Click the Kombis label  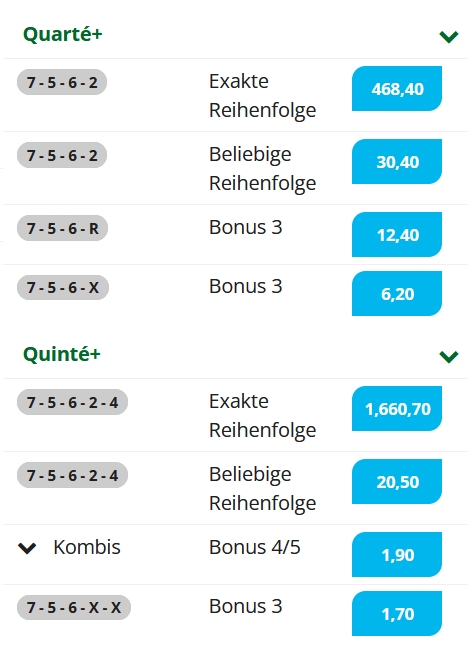pyautogui.click(x=87, y=547)
